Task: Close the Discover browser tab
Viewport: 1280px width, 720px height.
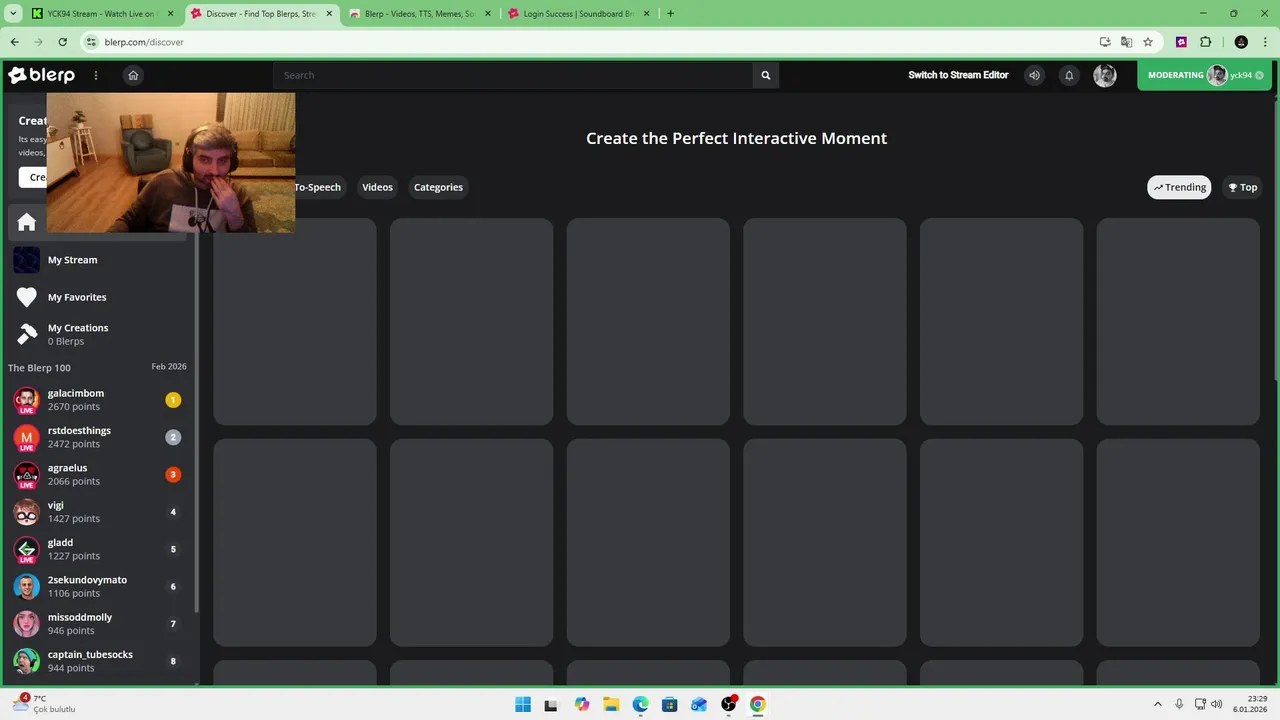Action: 329,14
